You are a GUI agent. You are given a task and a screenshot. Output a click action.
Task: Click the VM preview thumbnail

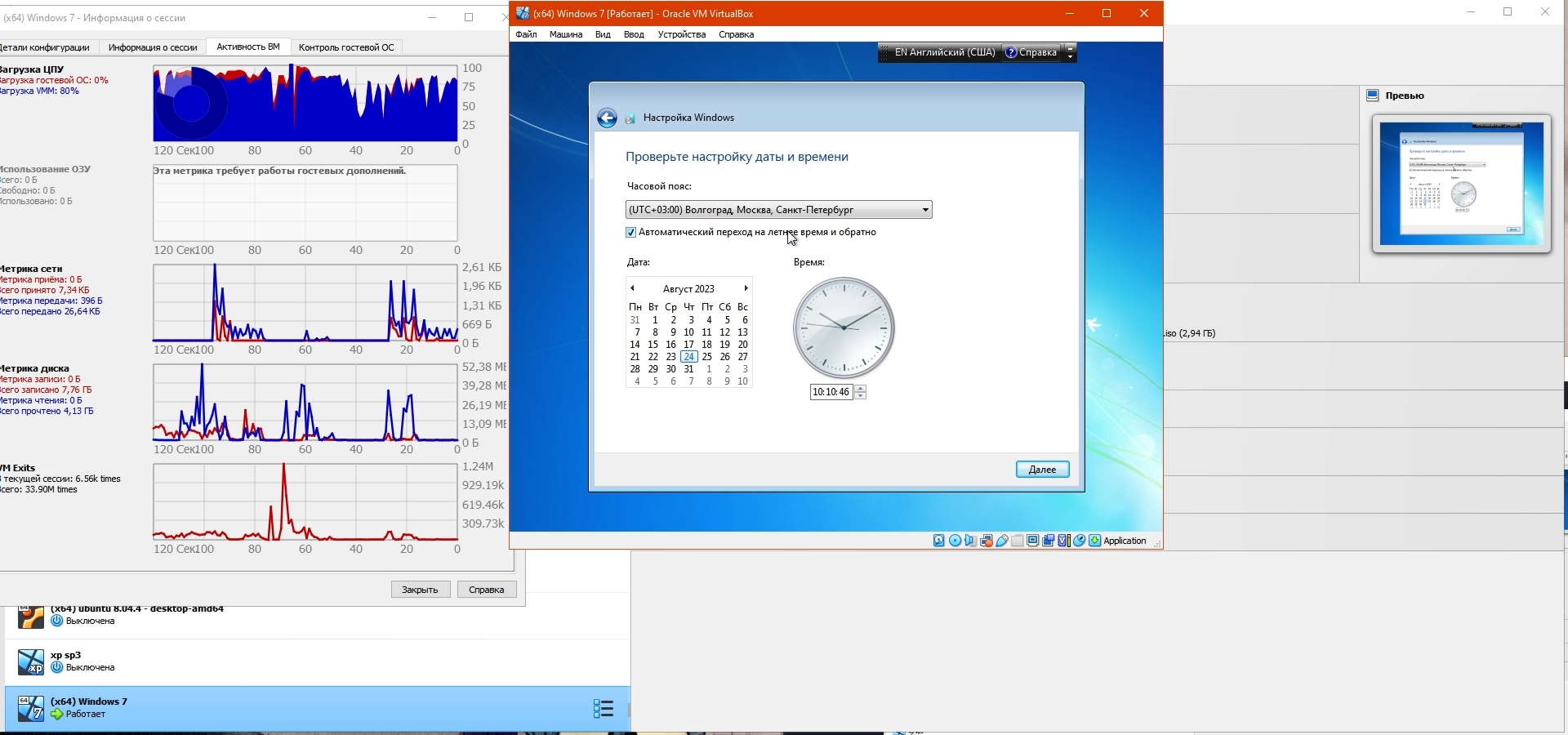[x=1462, y=184]
